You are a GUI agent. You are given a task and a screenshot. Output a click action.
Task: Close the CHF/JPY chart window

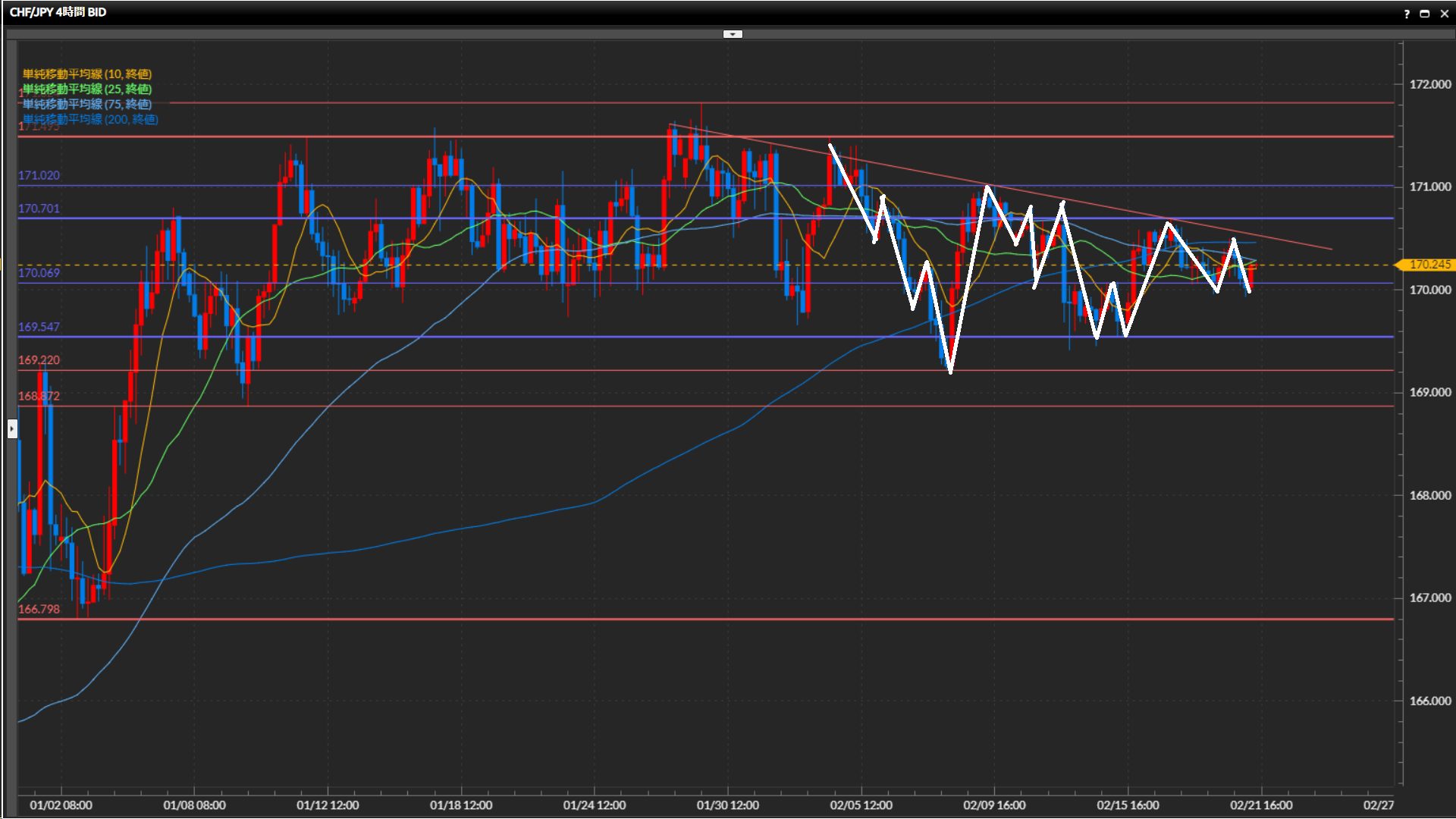pos(1444,14)
